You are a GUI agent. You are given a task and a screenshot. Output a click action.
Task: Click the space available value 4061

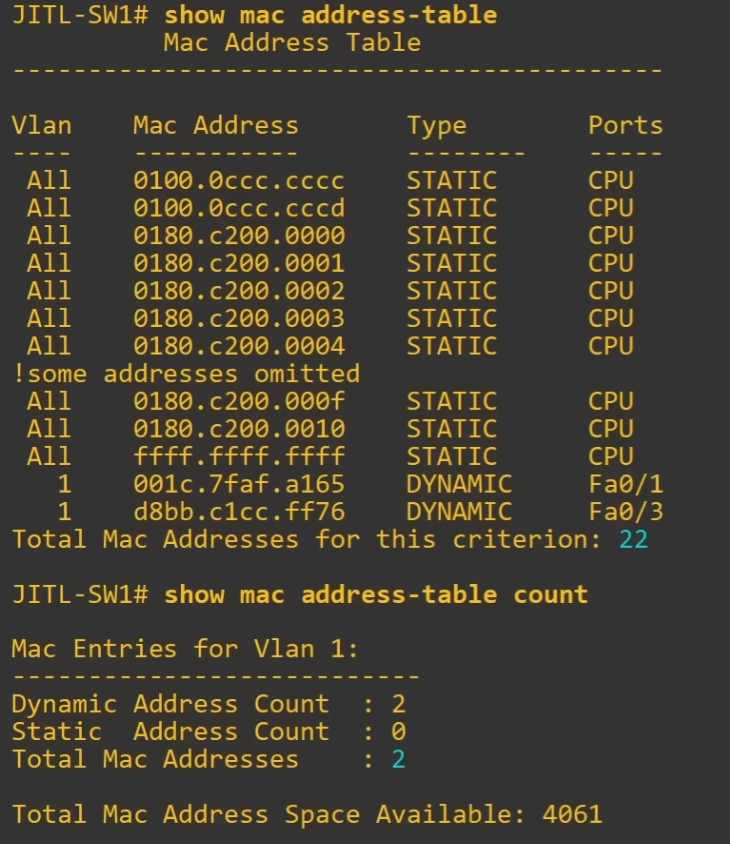coord(572,814)
